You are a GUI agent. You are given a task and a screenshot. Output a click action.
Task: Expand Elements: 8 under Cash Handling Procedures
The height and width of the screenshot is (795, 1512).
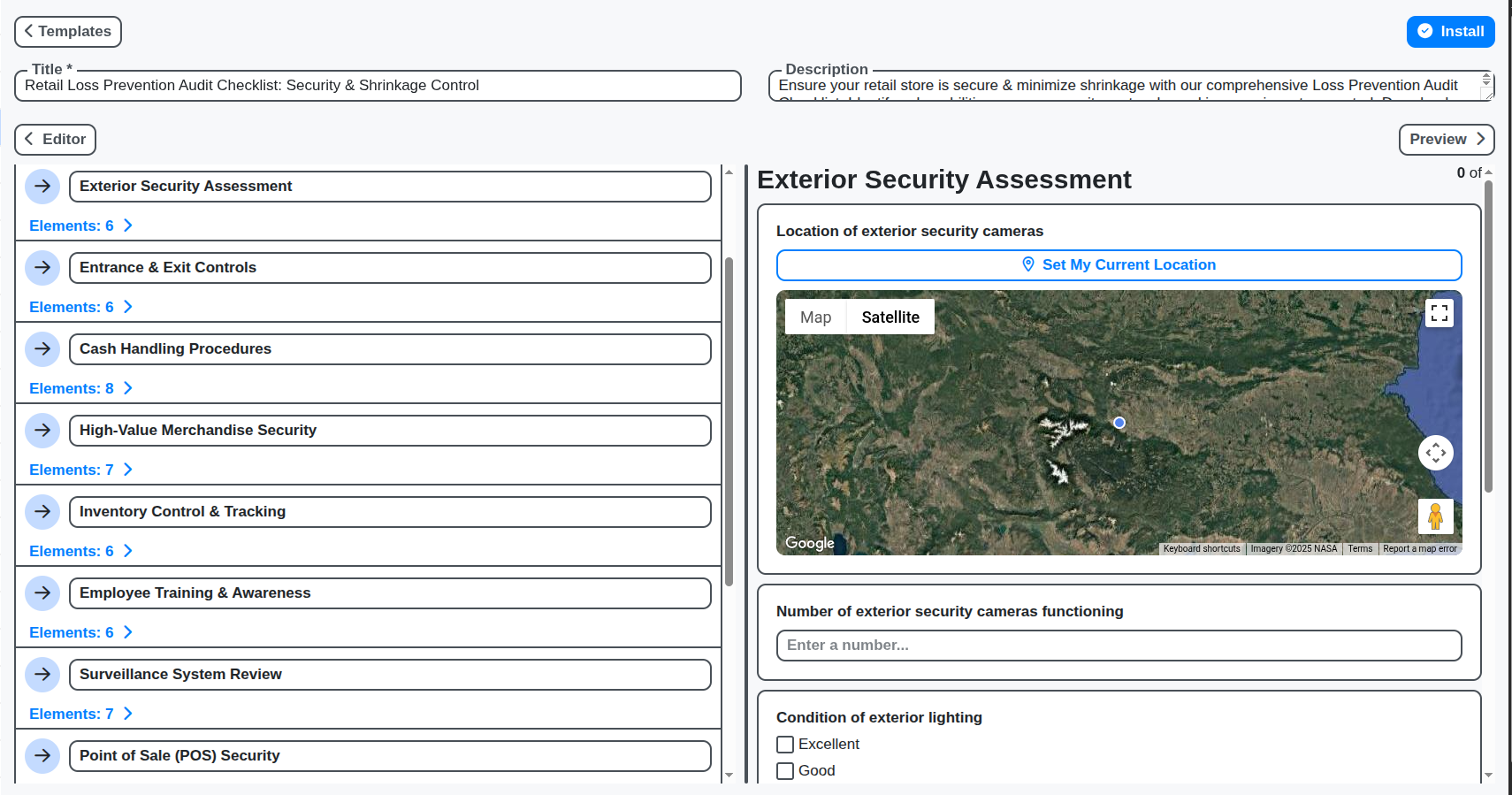point(80,388)
